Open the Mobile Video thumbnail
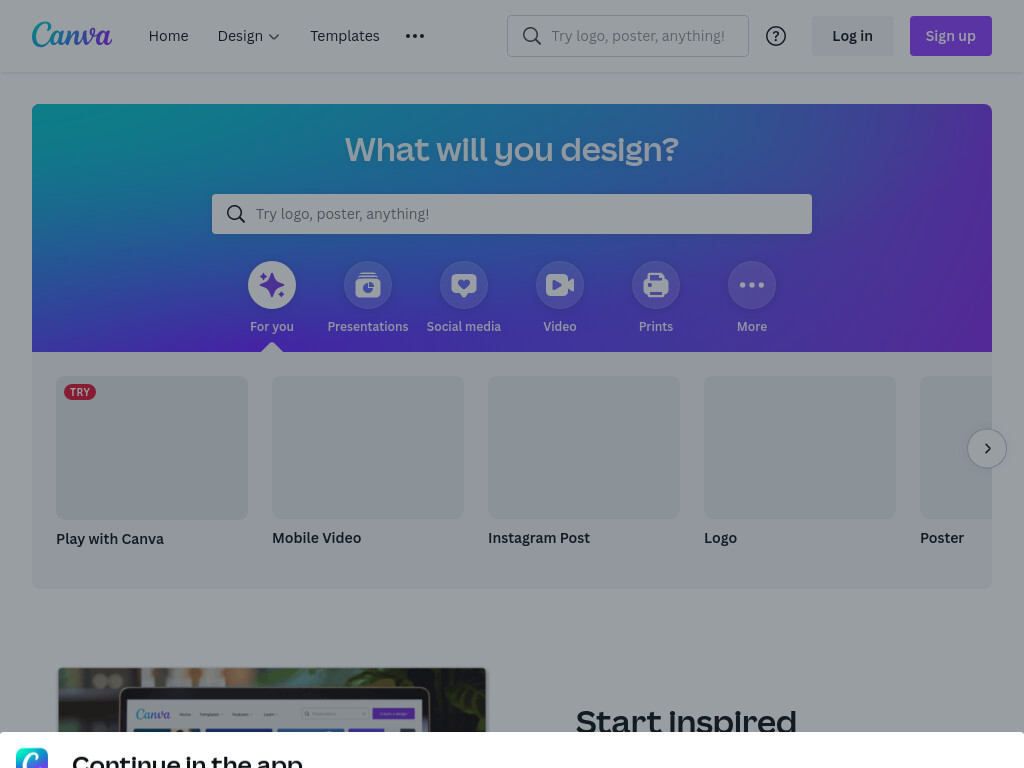1024x768 pixels. point(368,447)
